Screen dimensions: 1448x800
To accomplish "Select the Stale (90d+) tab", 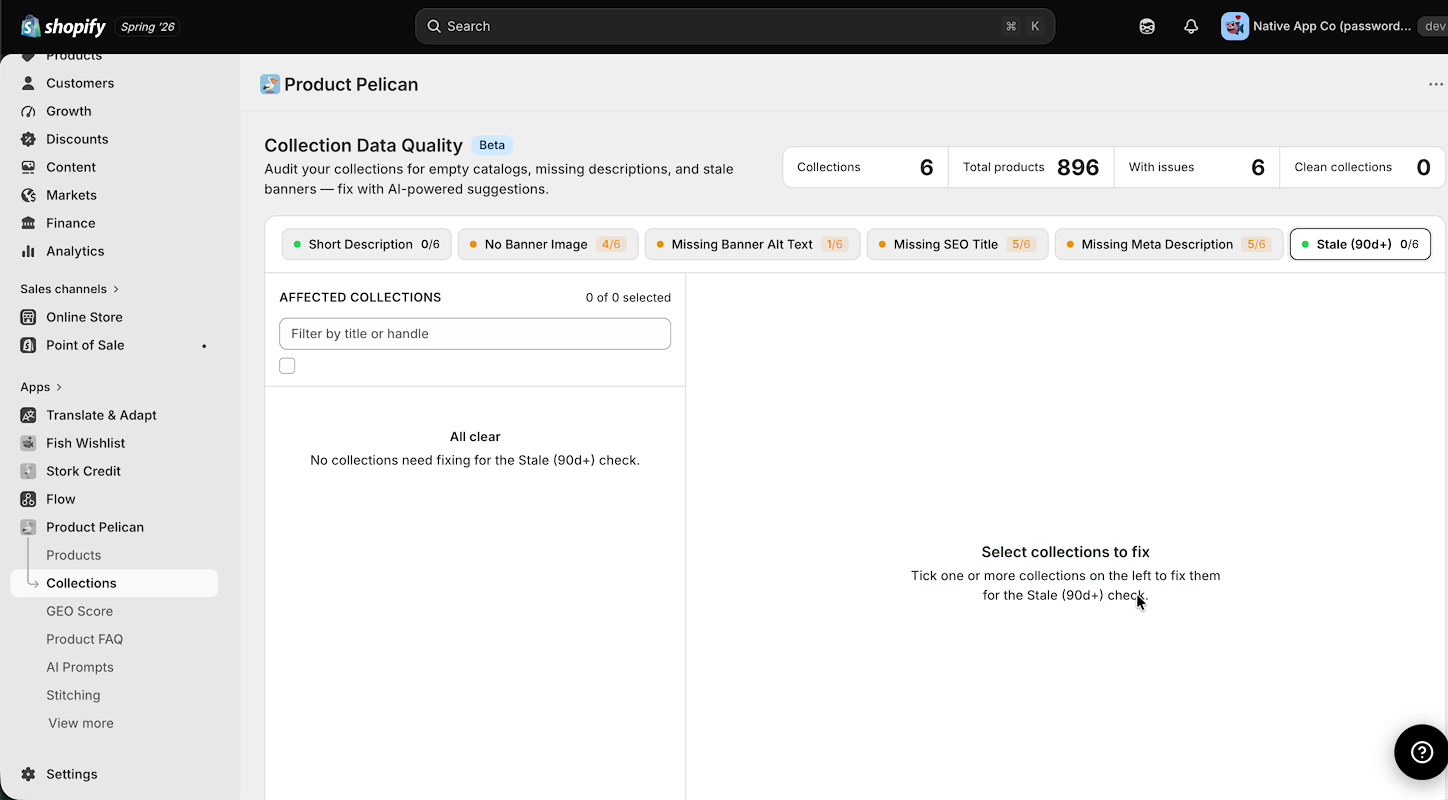I will pos(1360,244).
